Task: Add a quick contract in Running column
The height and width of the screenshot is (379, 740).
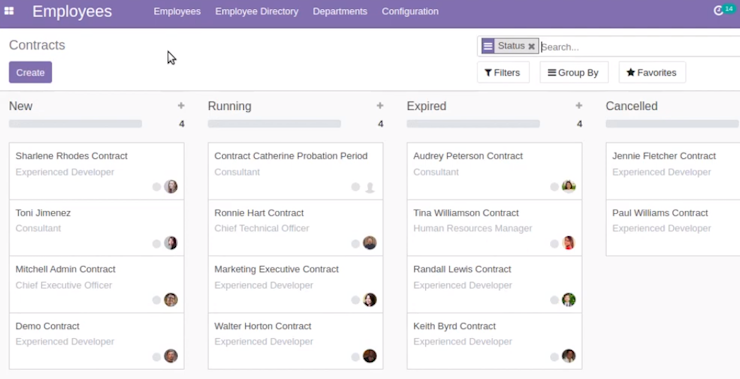Action: click(380, 106)
